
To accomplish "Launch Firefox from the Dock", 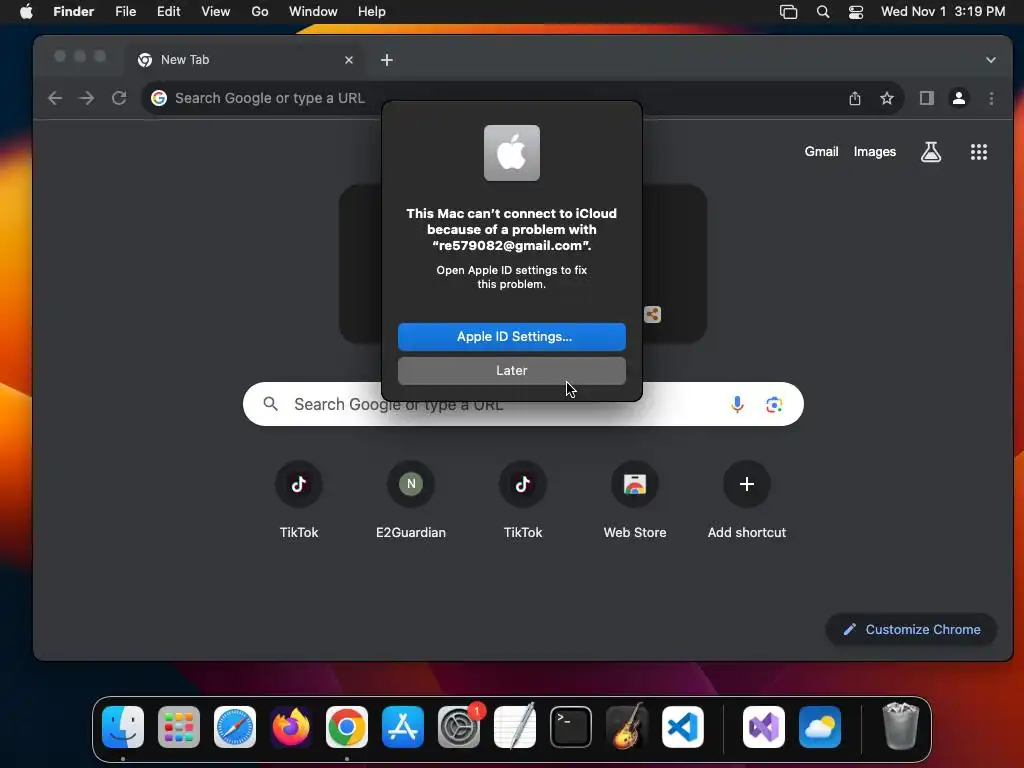I will (291, 727).
